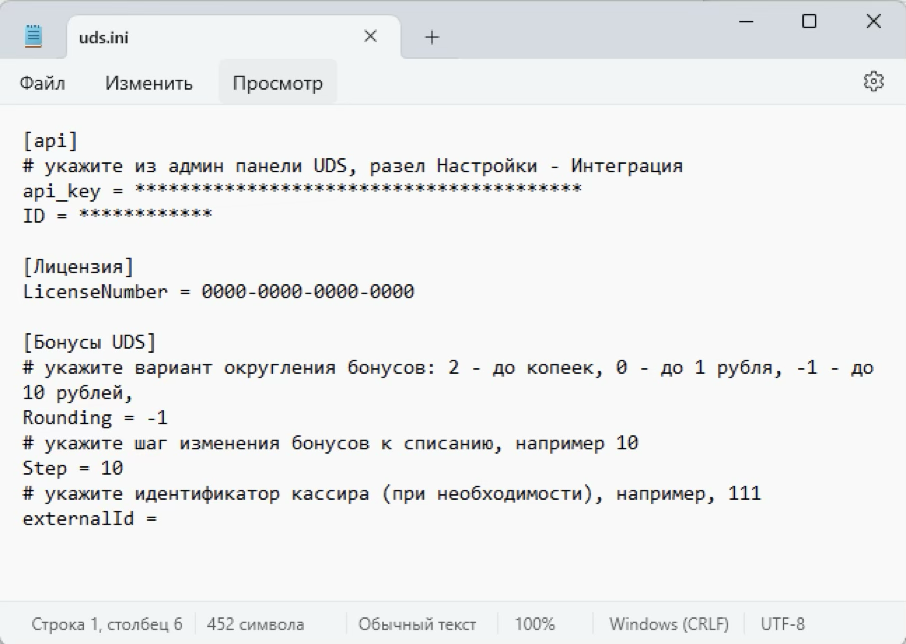Open the Просмотр menu
Viewport: 906px width, 644px height.
277,83
